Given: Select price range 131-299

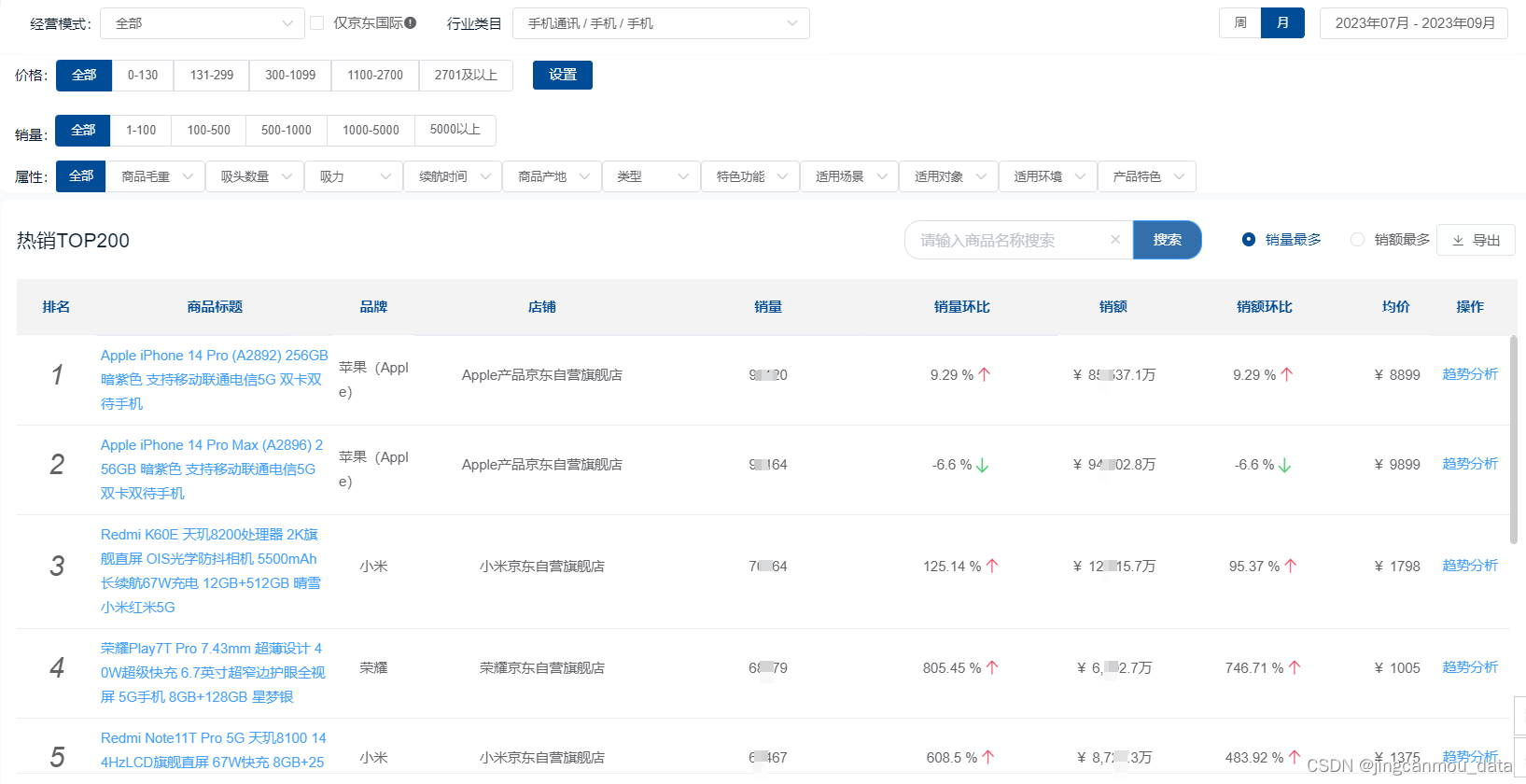Looking at the screenshot, I should click(x=212, y=75).
